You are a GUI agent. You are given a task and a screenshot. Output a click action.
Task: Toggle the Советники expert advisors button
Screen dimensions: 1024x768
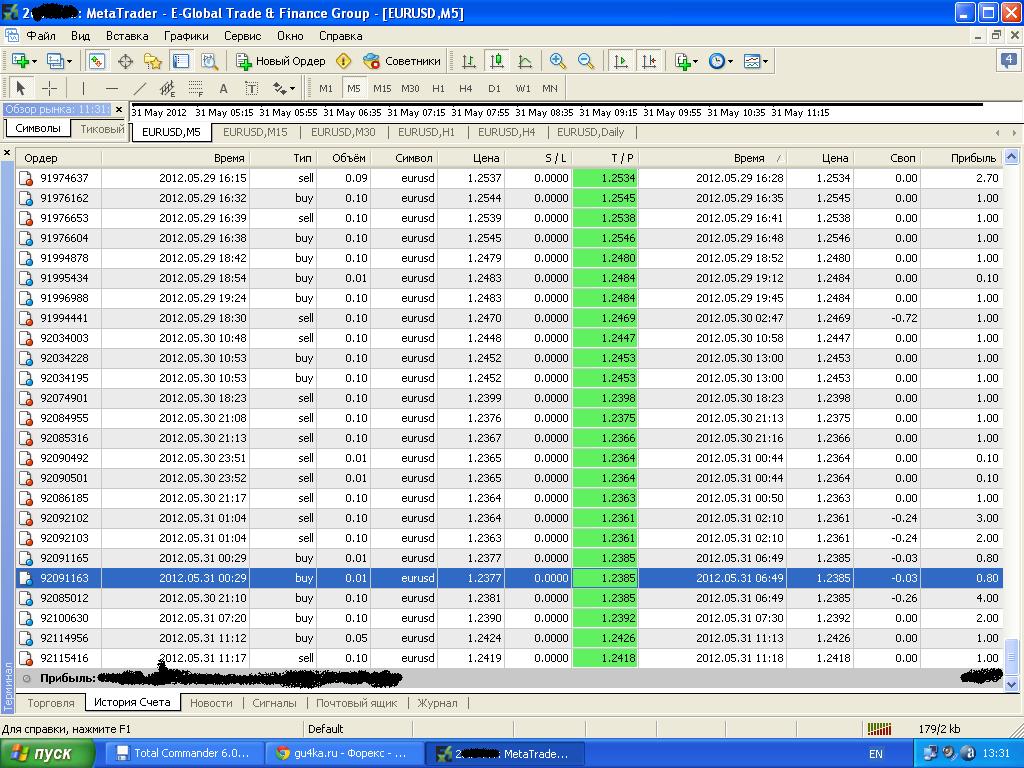(402, 61)
